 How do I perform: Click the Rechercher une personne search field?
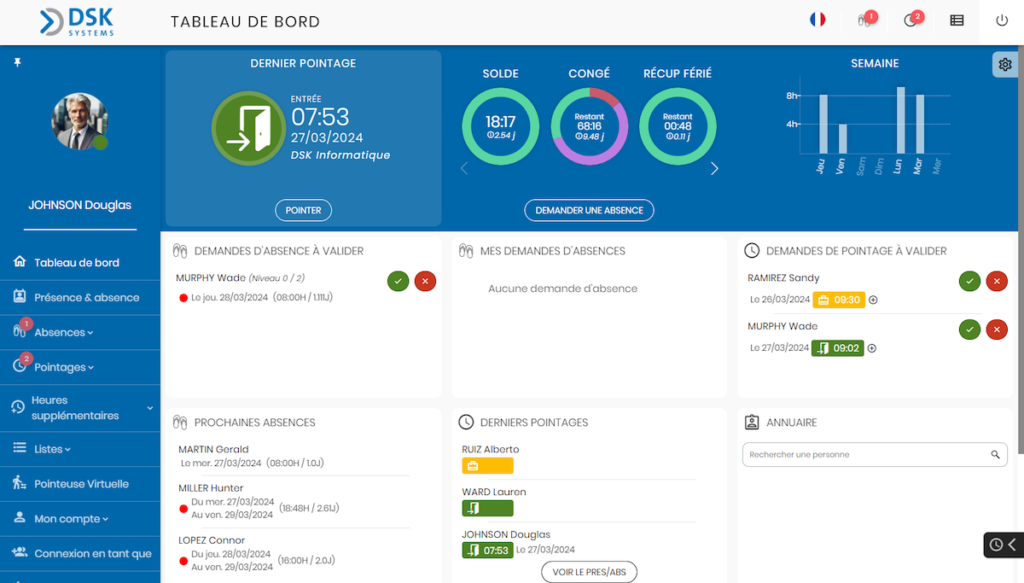(x=874, y=454)
